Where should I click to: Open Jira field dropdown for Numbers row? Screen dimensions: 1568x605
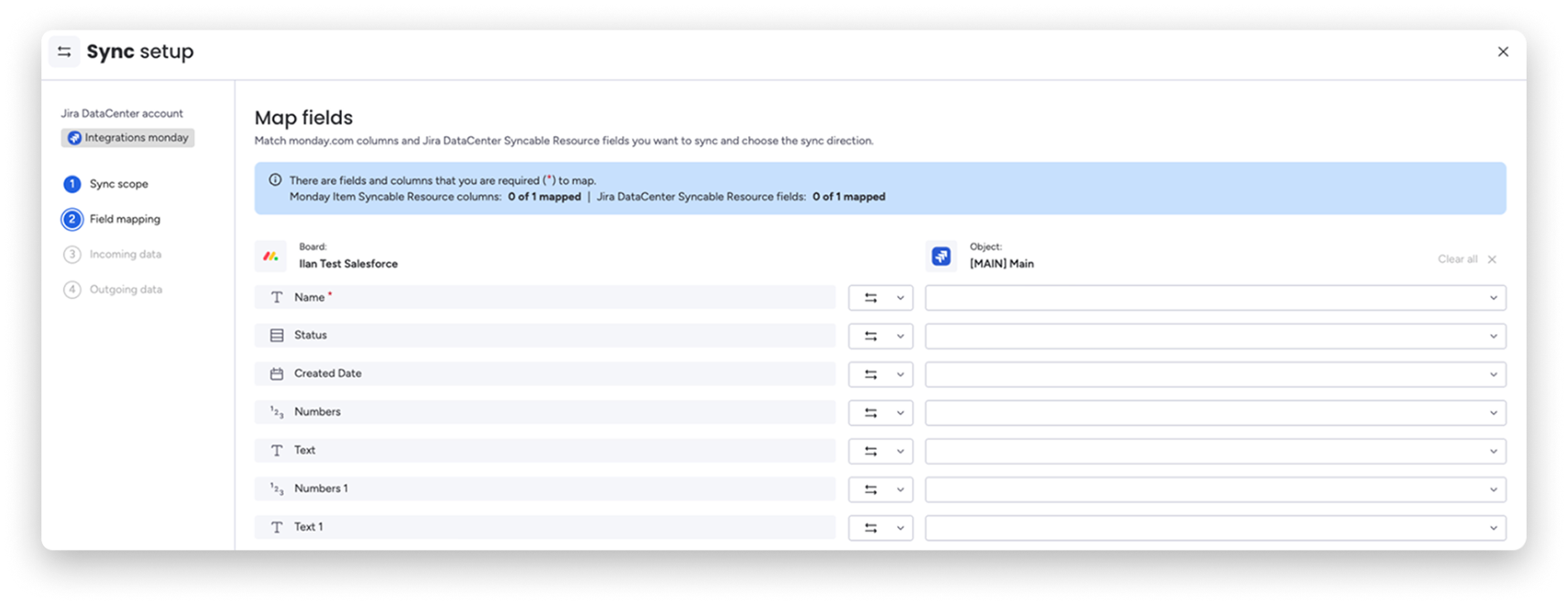coord(1215,413)
